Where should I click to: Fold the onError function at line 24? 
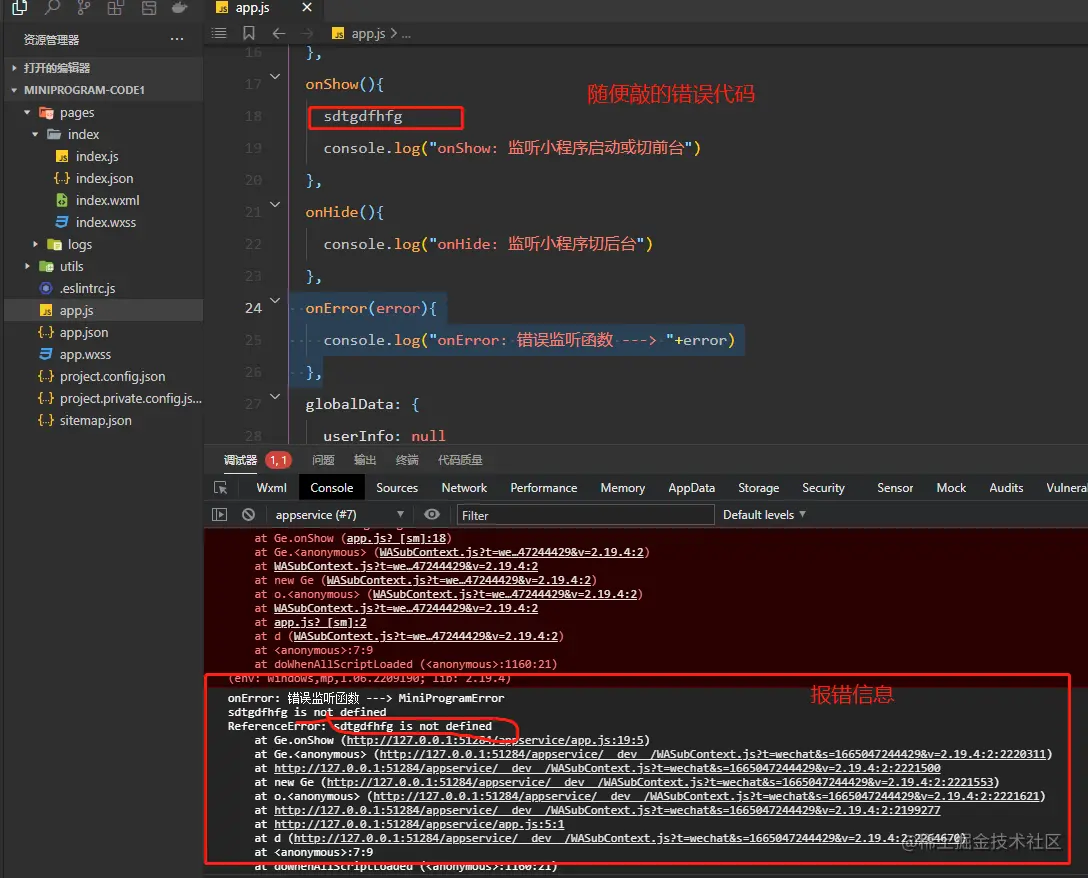(x=275, y=301)
